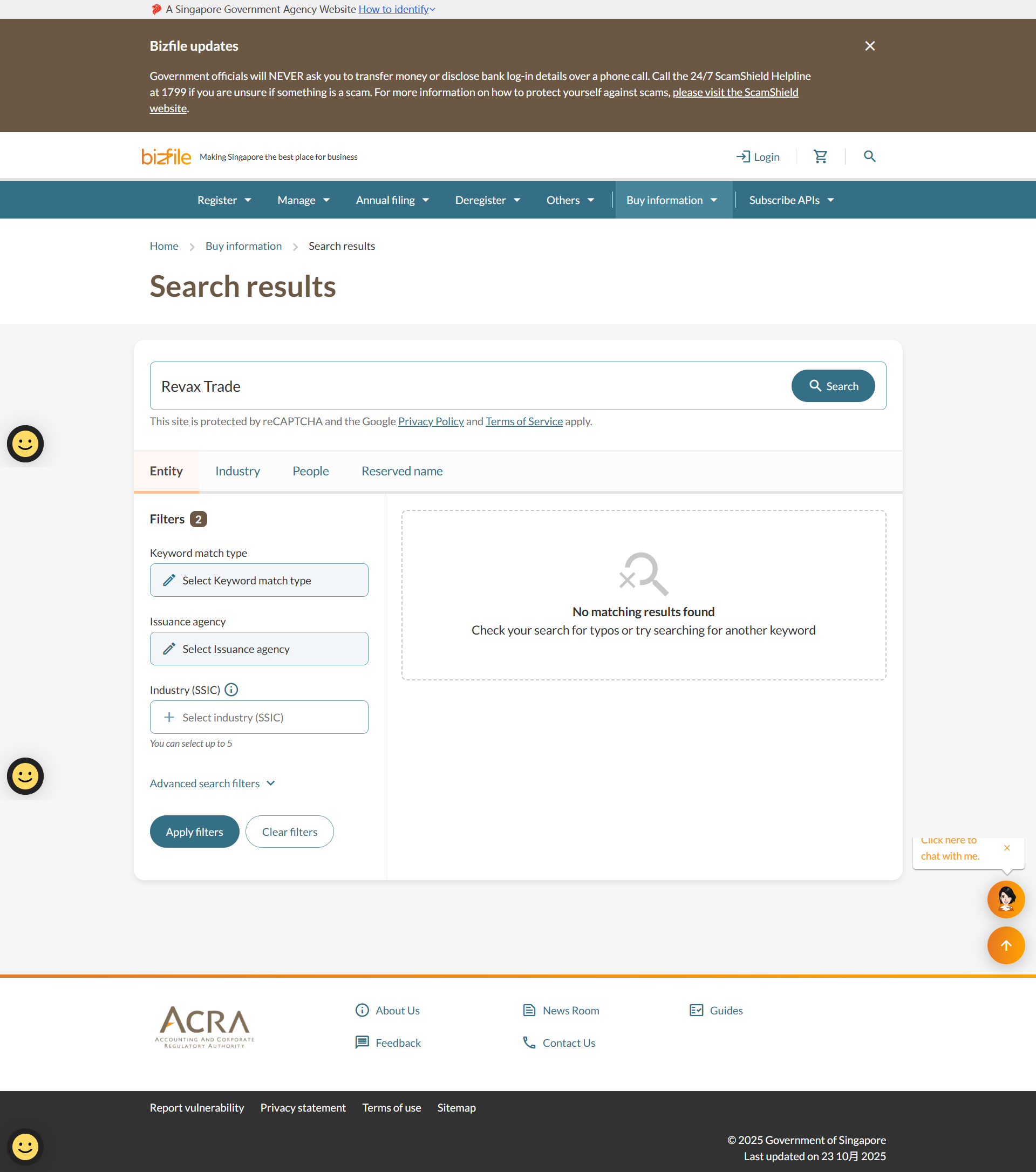
Task: Click the ACRA footer logo
Action: (x=205, y=1026)
